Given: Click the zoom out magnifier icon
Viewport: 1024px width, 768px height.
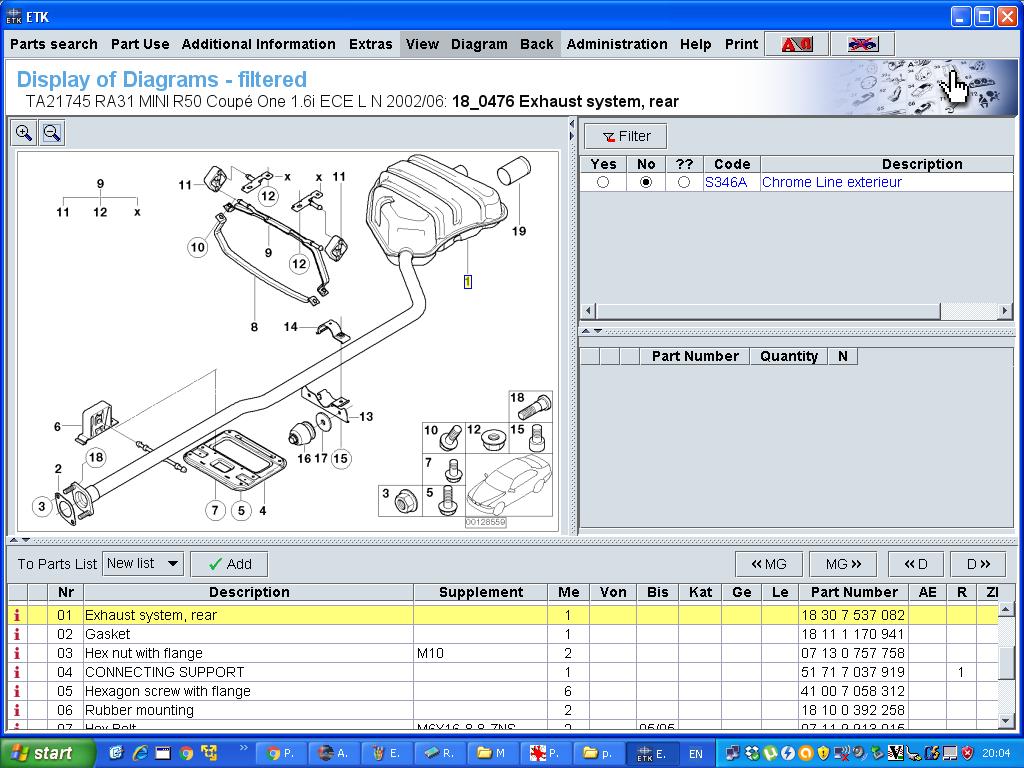Looking at the screenshot, I should coord(52,133).
